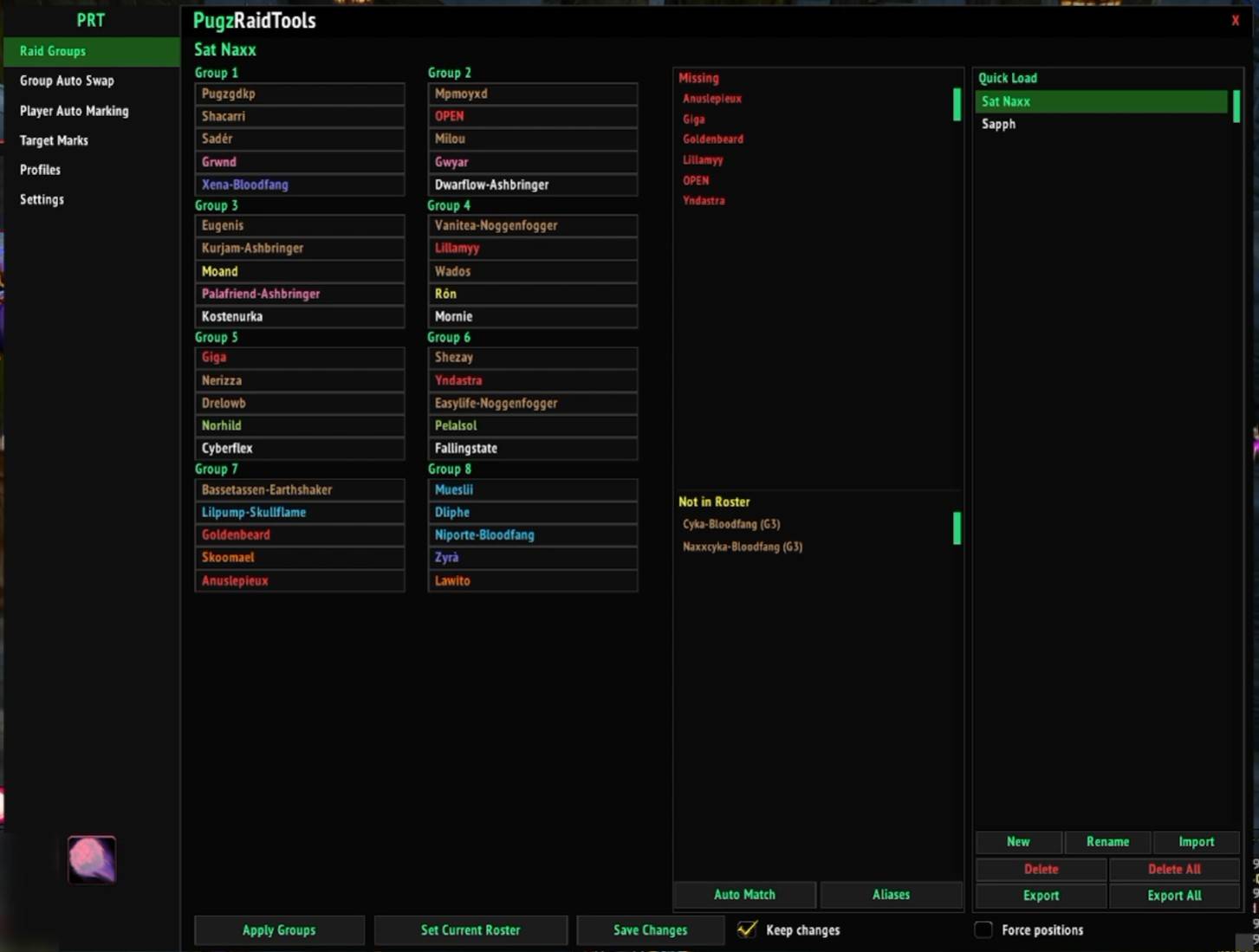Click the Giga slot in Group 5
Image resolution: width=1259 pixels, height=952 pixels.
300,357
